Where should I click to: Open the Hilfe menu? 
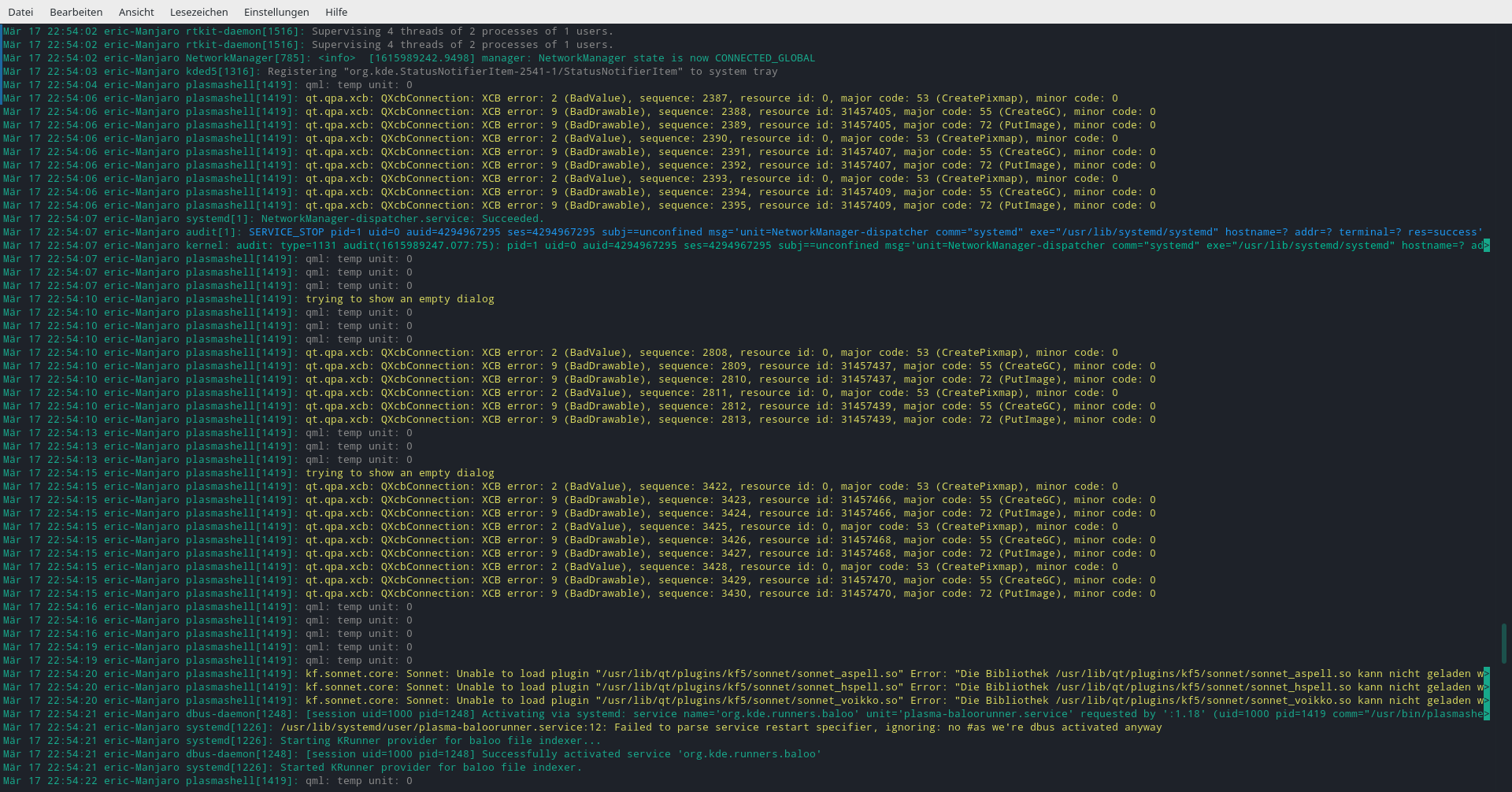pyautogui.click(x=336, y=12)
